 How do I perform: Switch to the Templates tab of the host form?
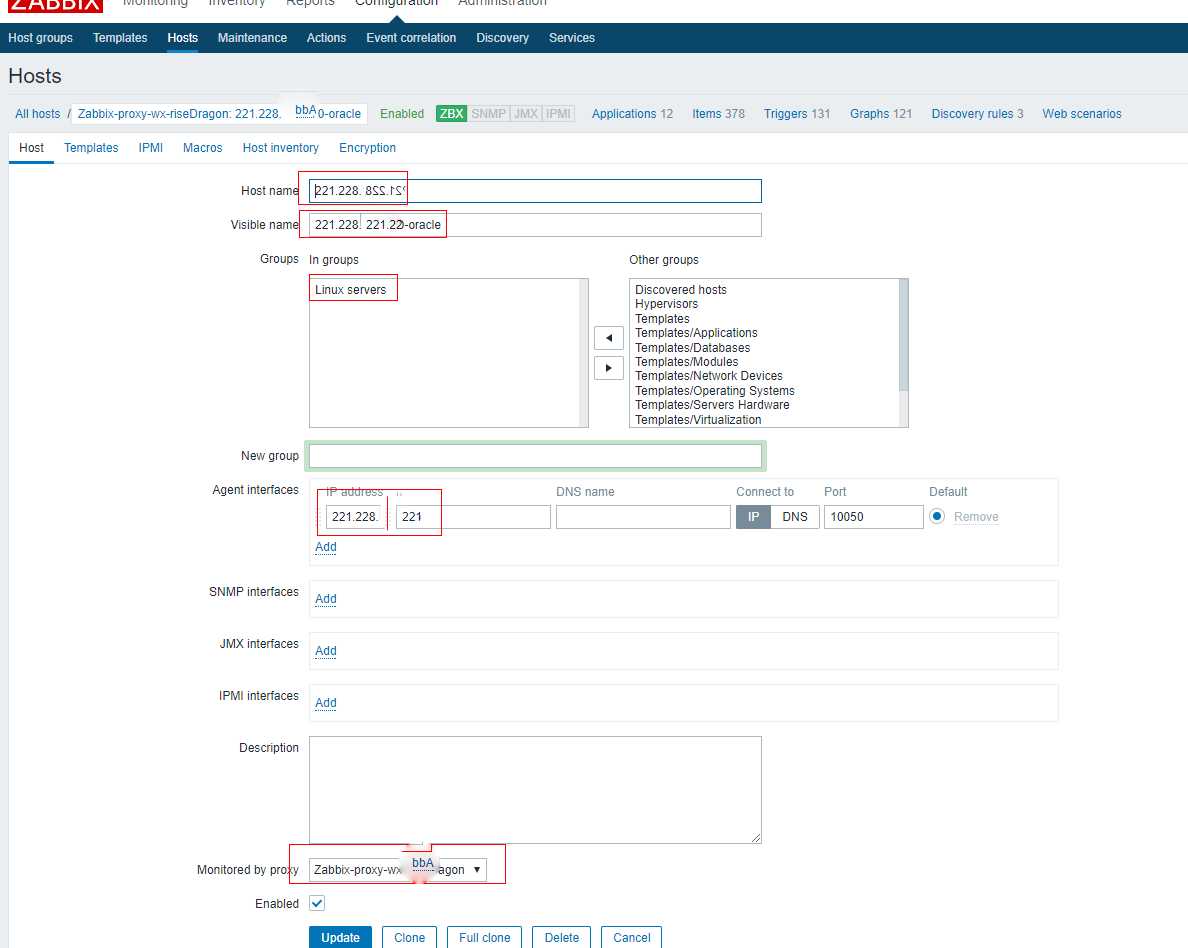pyautogui.click(x=91, y=148)
